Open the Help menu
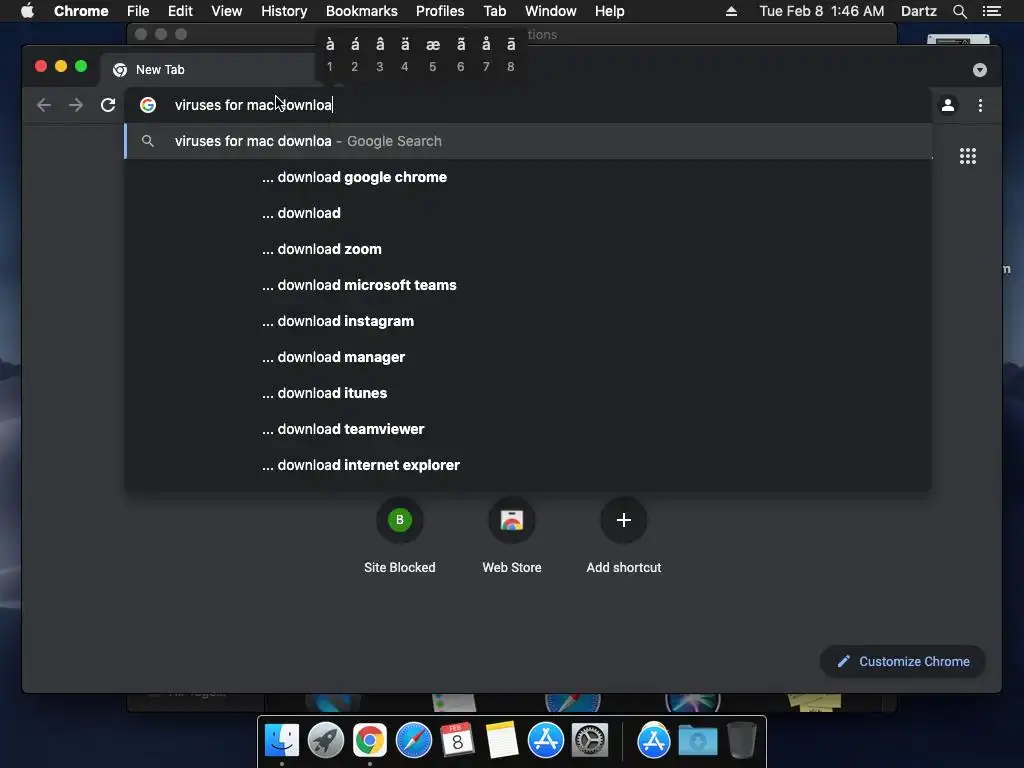 (609, 11)
